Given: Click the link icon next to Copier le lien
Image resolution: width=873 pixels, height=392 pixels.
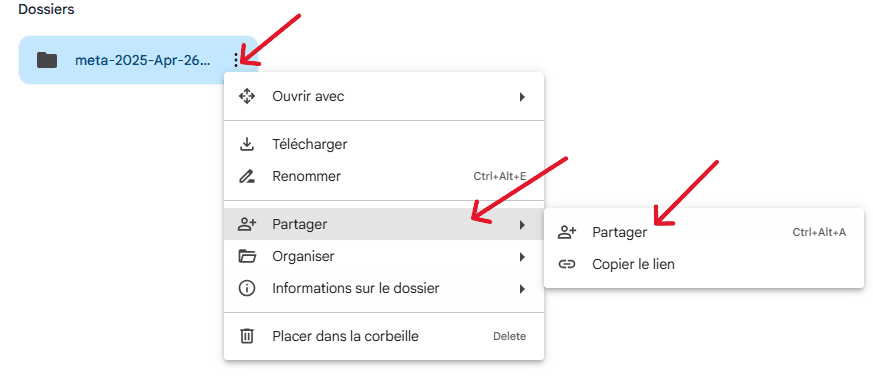Looking at the screenshot, I should point(567,264).
